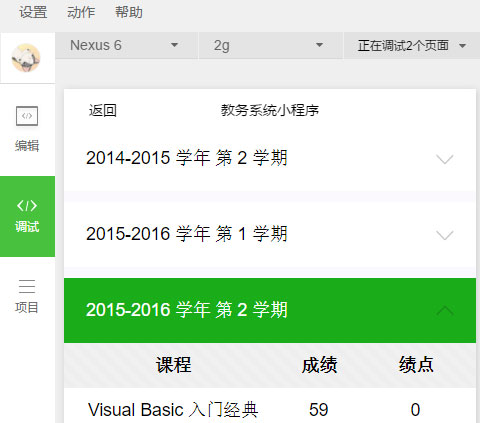Open the 动作 menu
Viewport: 480px width, 423px height.
coord(81,13)
